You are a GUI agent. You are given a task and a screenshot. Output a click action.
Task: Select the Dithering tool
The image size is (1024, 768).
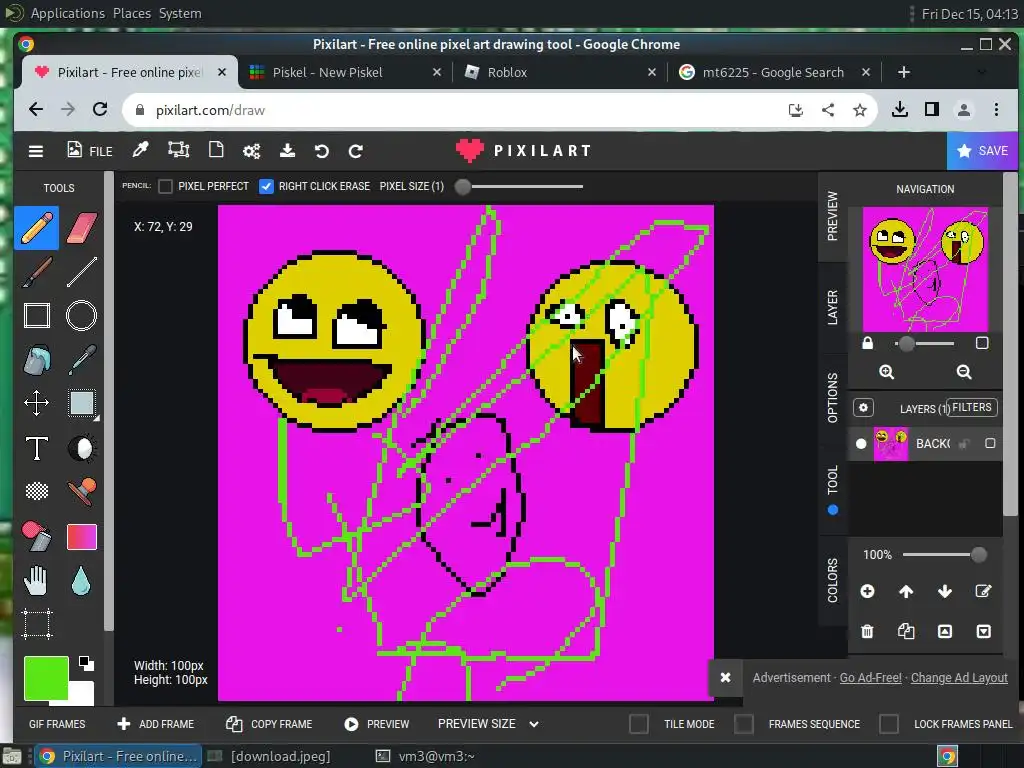(x=37, y=491)
